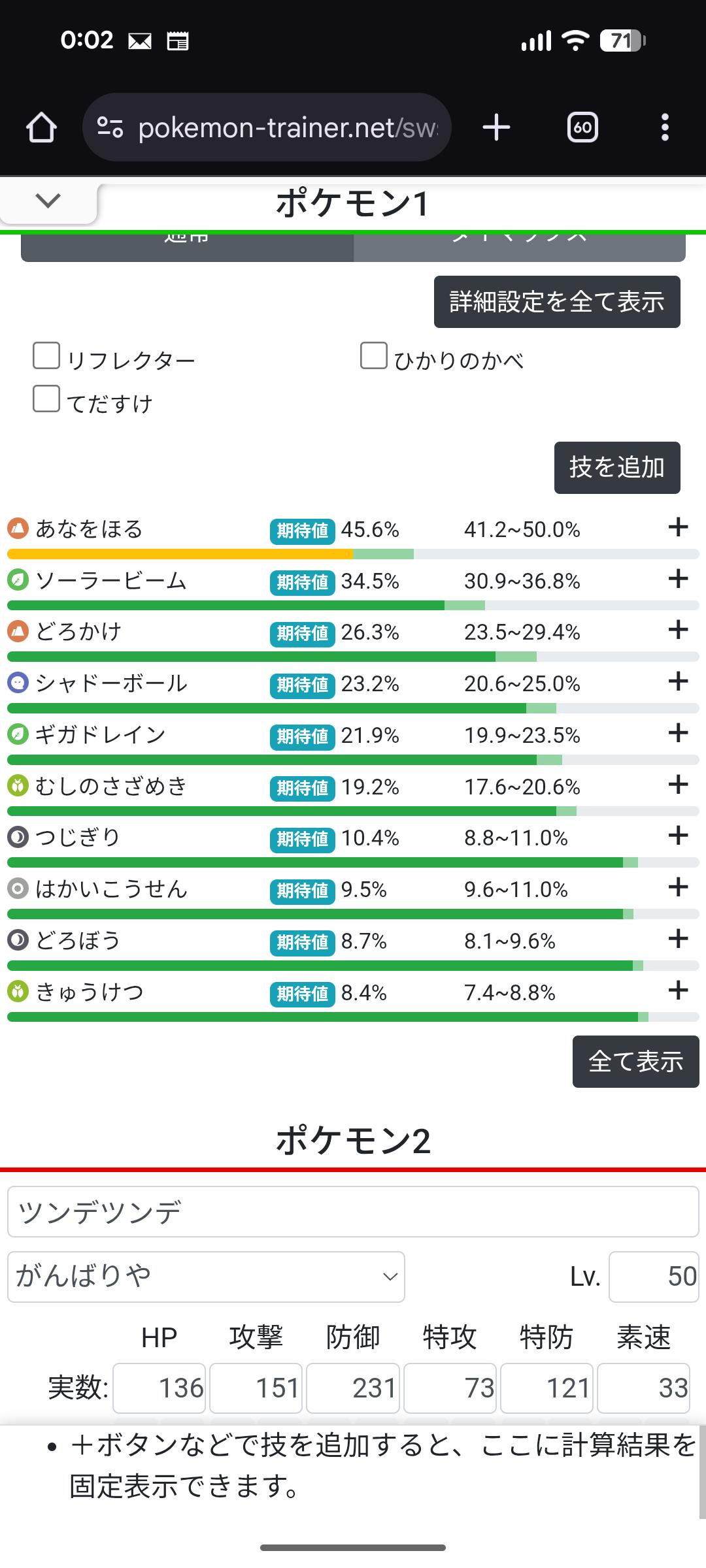This screenshot has width=706, height=1568.
Task: Collapse the ポケモン1 panel with chevron
Action: [x=48, y=201]
